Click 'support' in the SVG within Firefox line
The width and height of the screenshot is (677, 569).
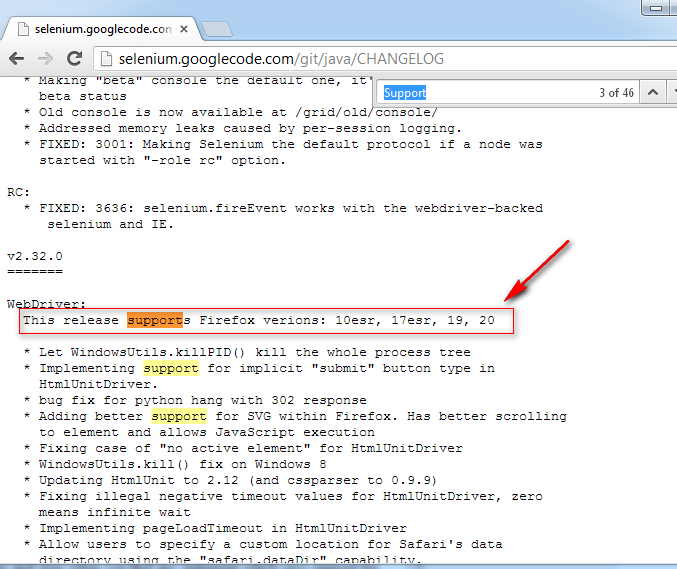(179, 416)
